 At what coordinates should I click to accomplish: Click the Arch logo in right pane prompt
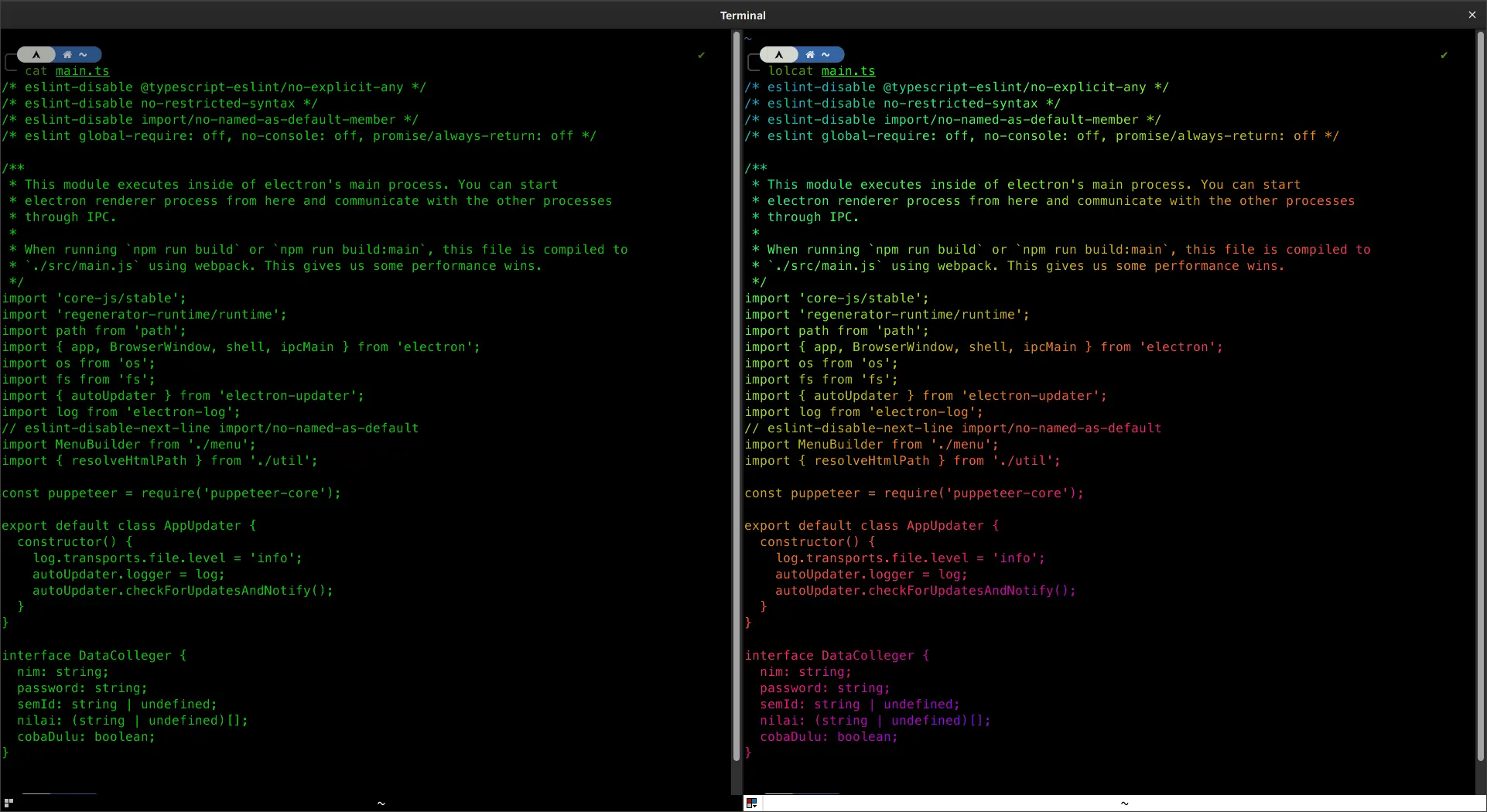point(779,55)
